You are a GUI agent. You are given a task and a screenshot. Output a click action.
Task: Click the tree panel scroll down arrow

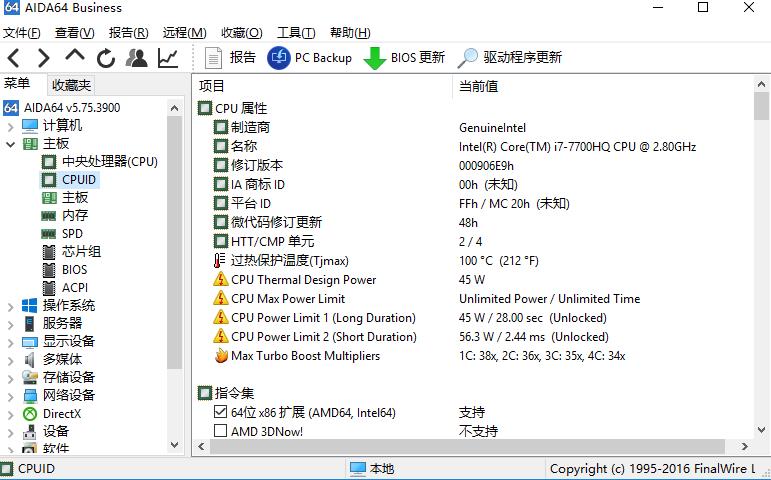175,445
